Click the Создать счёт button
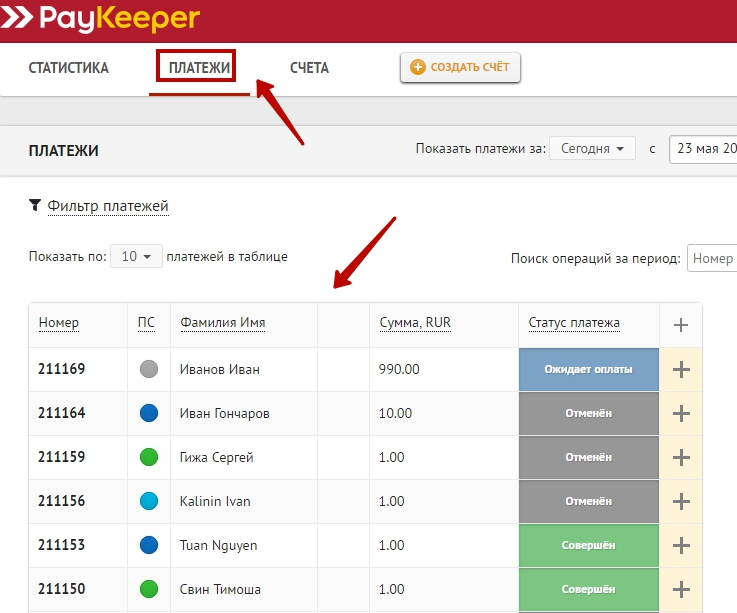The image size is (737, 613). pos(460,67)
